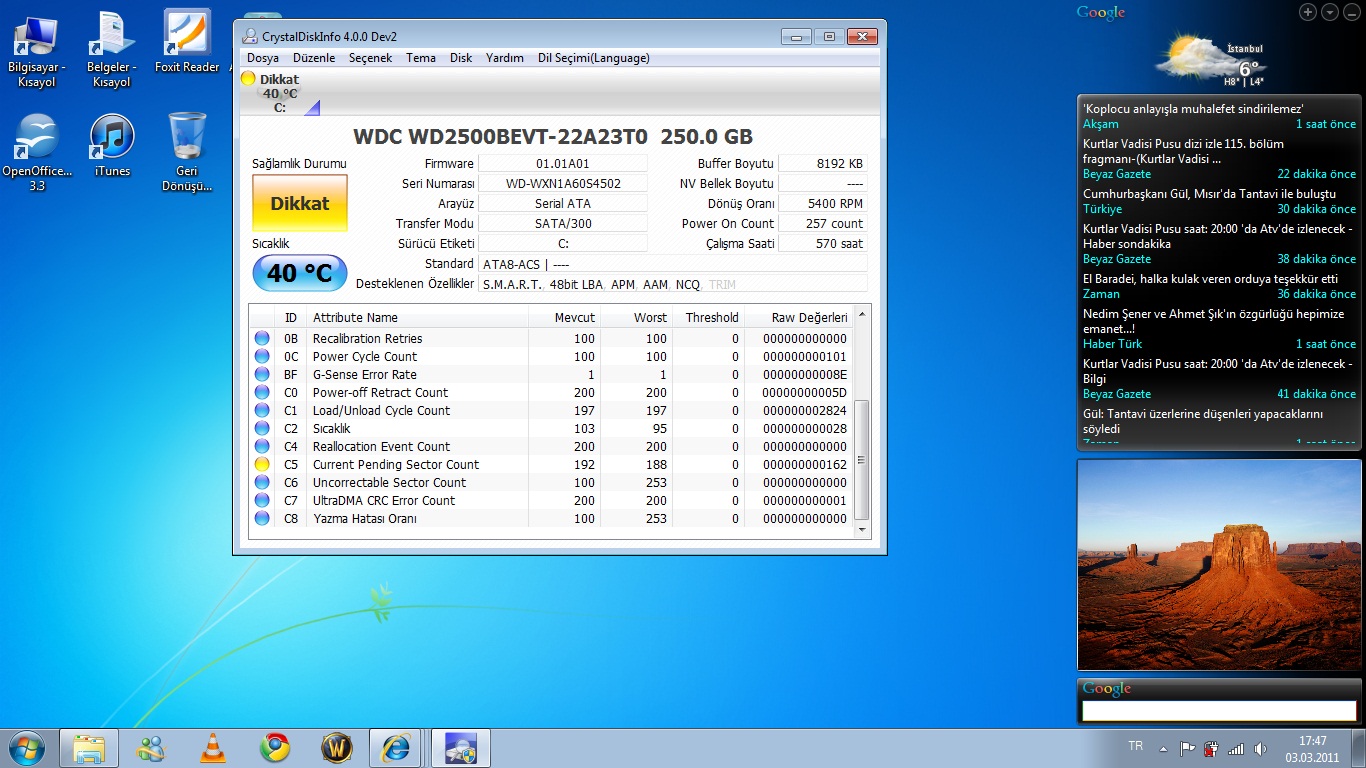Click the Raw Değerleri column header
This screenshot has width=1366, height=768.
798,318
